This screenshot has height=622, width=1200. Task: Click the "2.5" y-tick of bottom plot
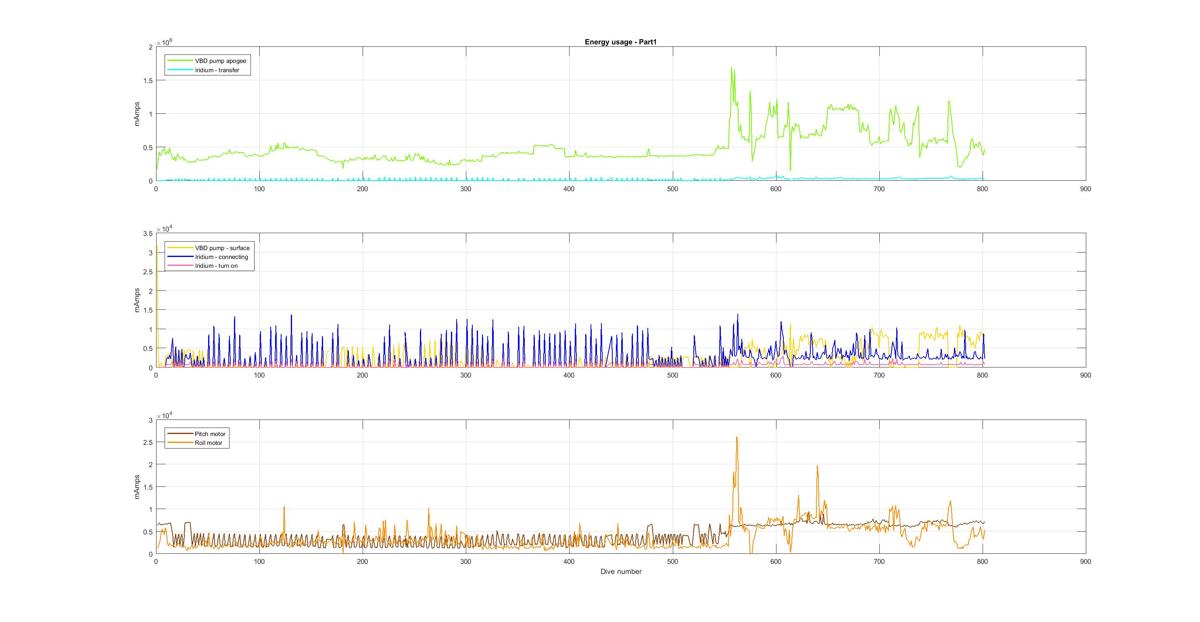[x=148, y=442]
